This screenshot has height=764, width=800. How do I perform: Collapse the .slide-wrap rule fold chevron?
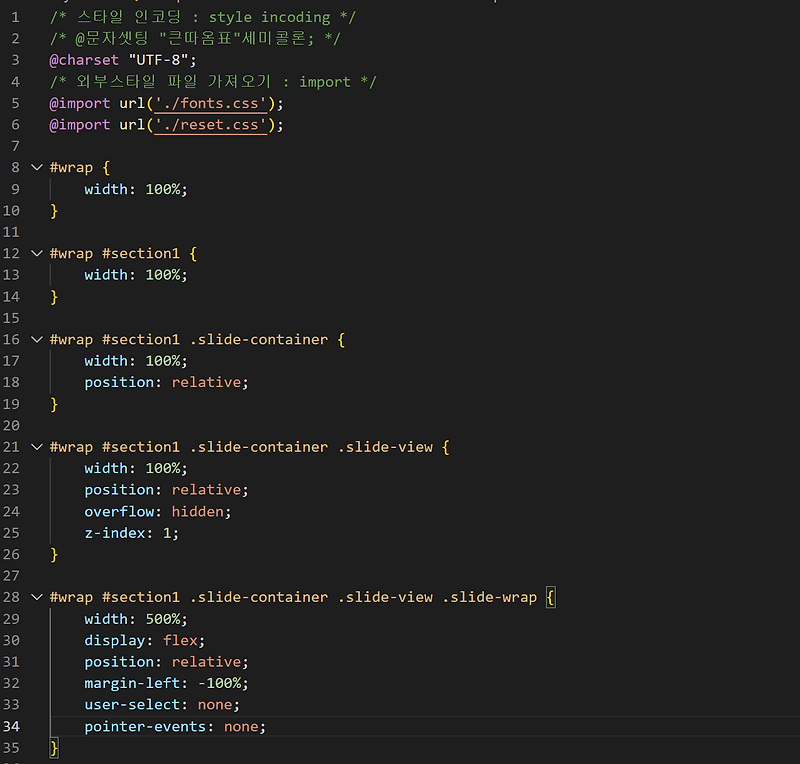[36, 596]
